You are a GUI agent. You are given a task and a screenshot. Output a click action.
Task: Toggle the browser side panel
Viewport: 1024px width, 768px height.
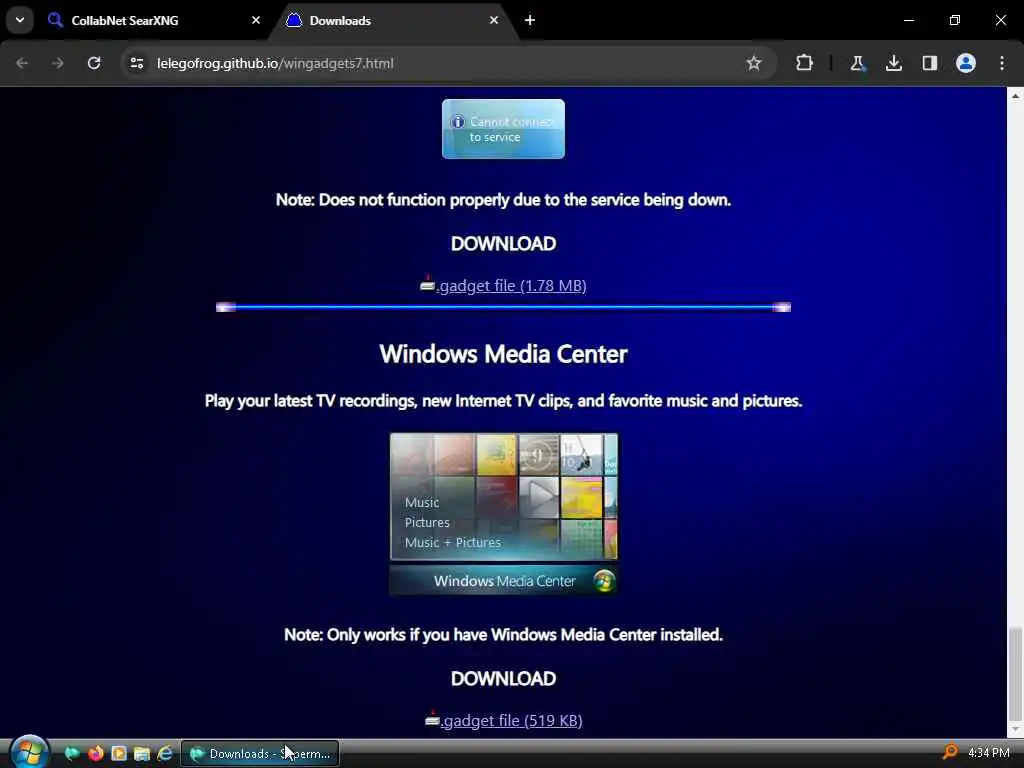click(929, 63)
